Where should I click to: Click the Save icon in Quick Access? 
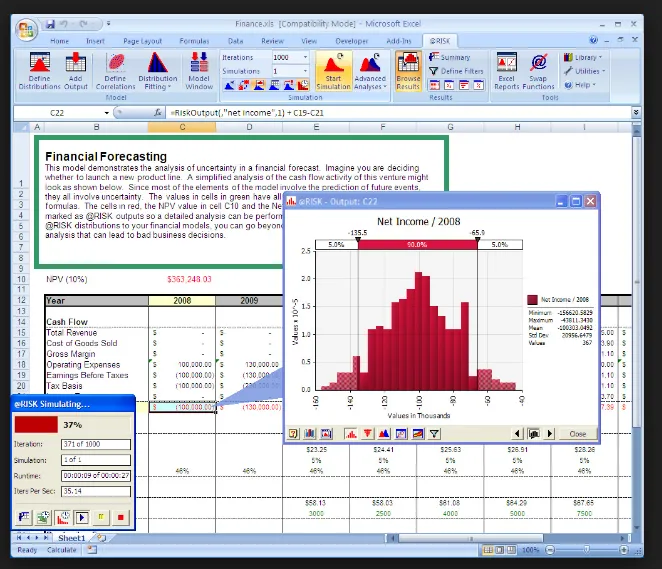click(x=50, y=24)
